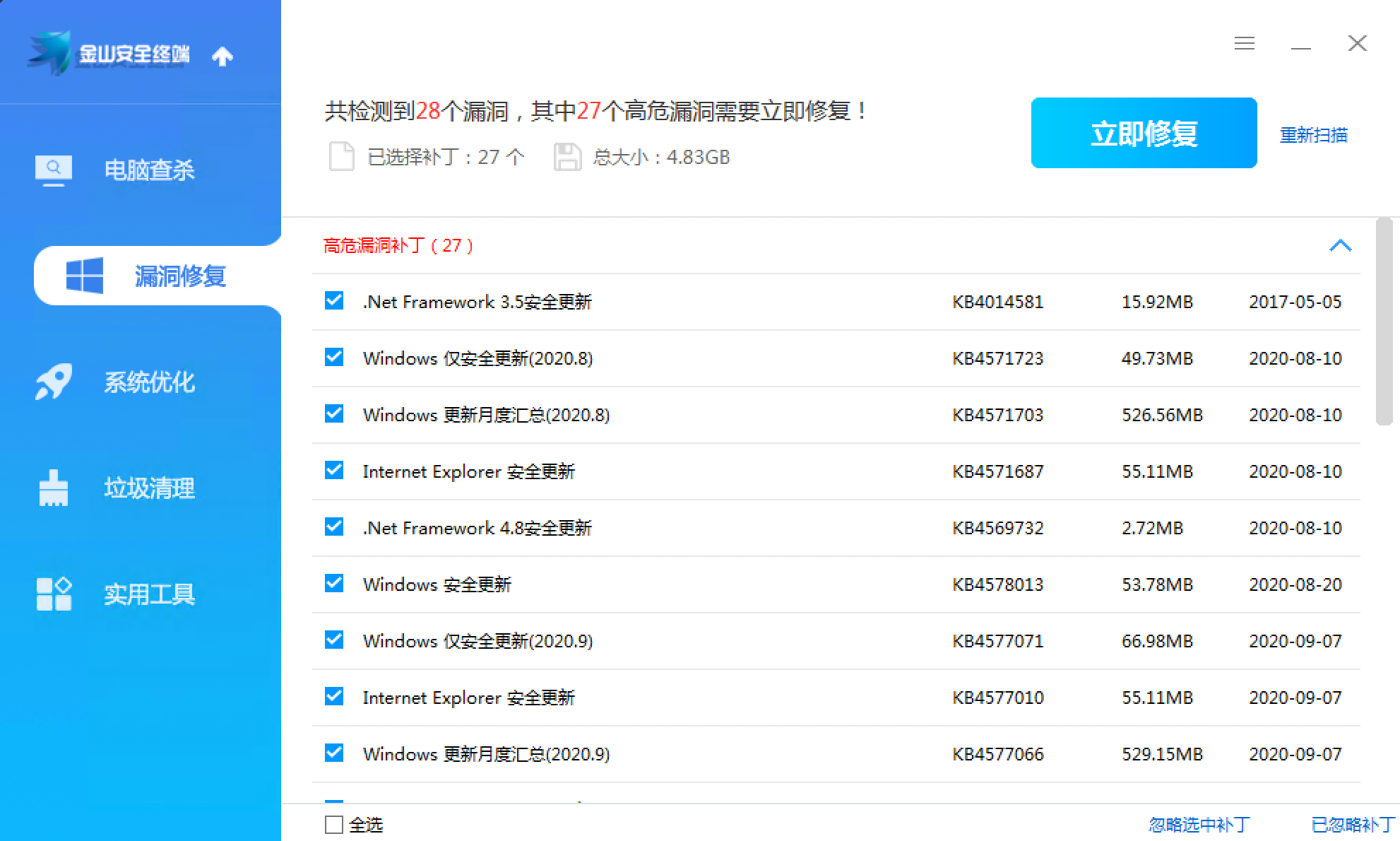Click the vertical scrollbar thumb
This screenshot has height=841, width=1400.
1384,322
